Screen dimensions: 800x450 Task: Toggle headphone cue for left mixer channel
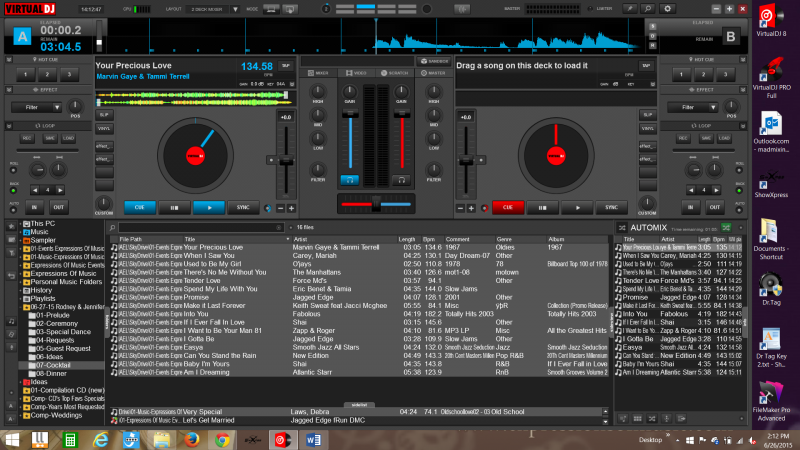(x=350, y=180)
